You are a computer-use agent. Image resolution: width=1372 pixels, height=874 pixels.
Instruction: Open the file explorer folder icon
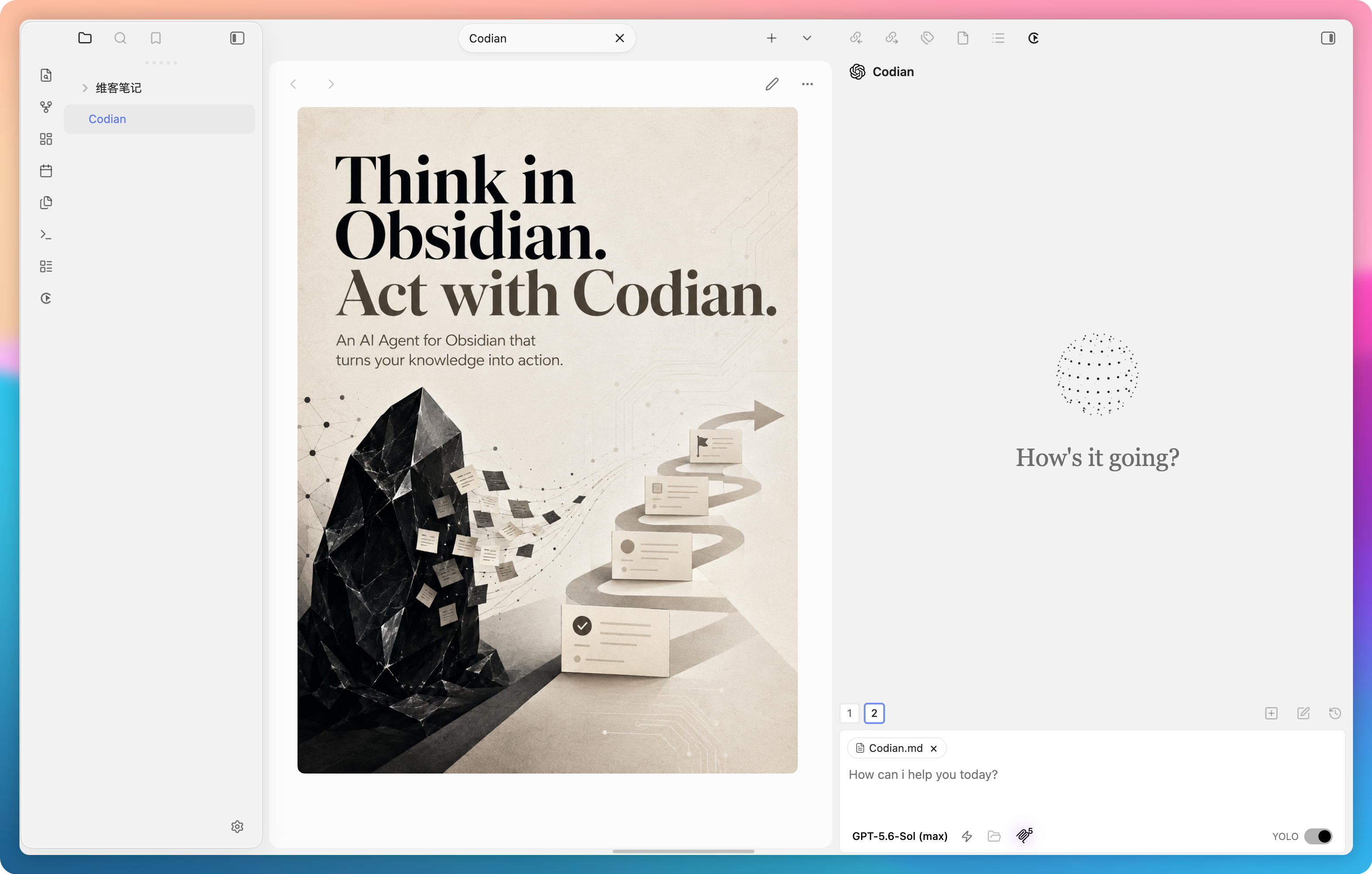(x=85, y=38)
